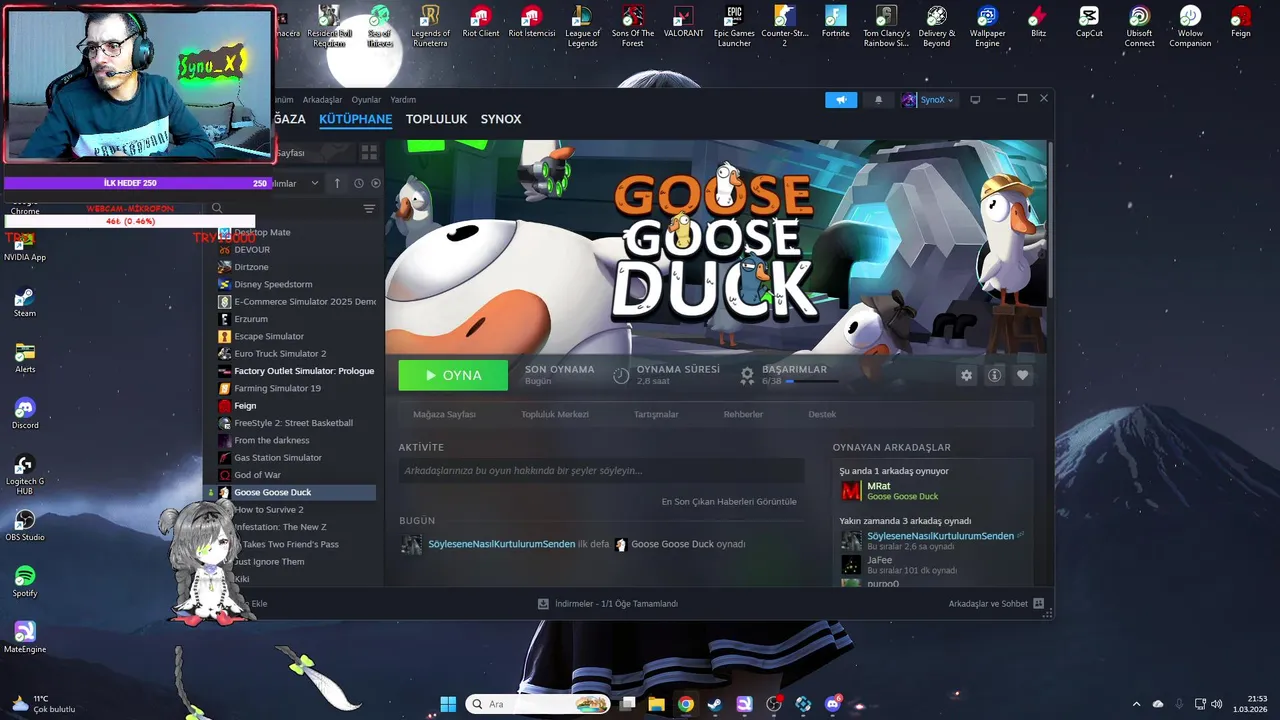Click the Windows Start button
This screenshot has height=720, width=1280.
(448, 704)
